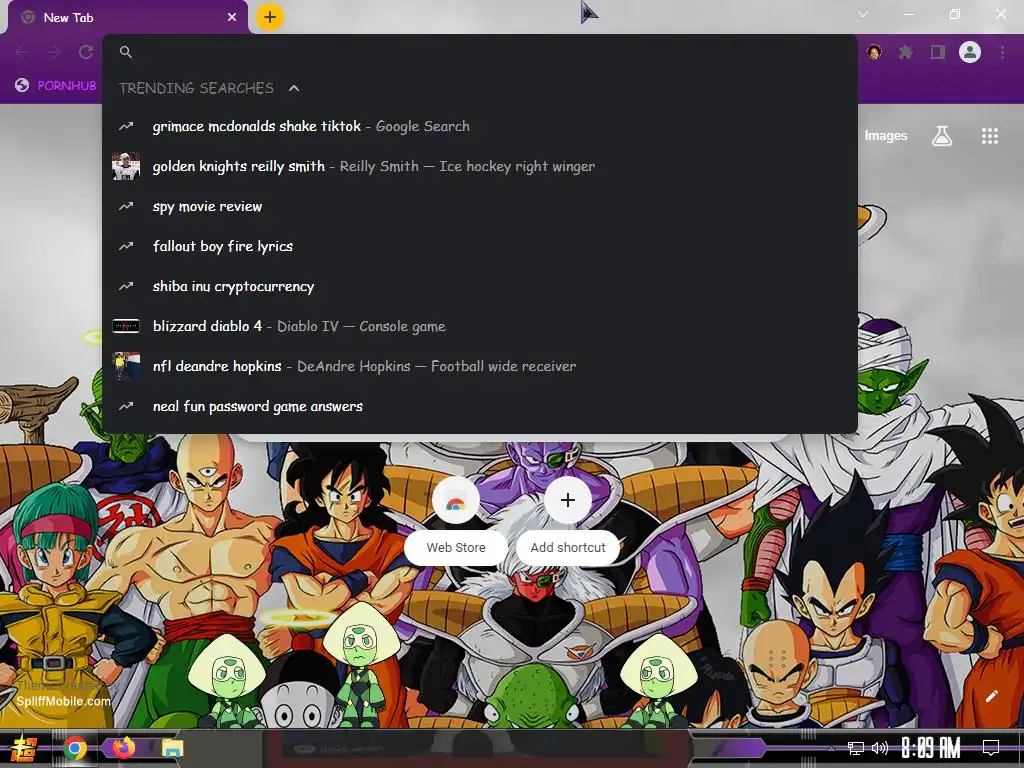Close the New Tab tab
This screenshot has width=1024, height=768.
pos(232,18)
